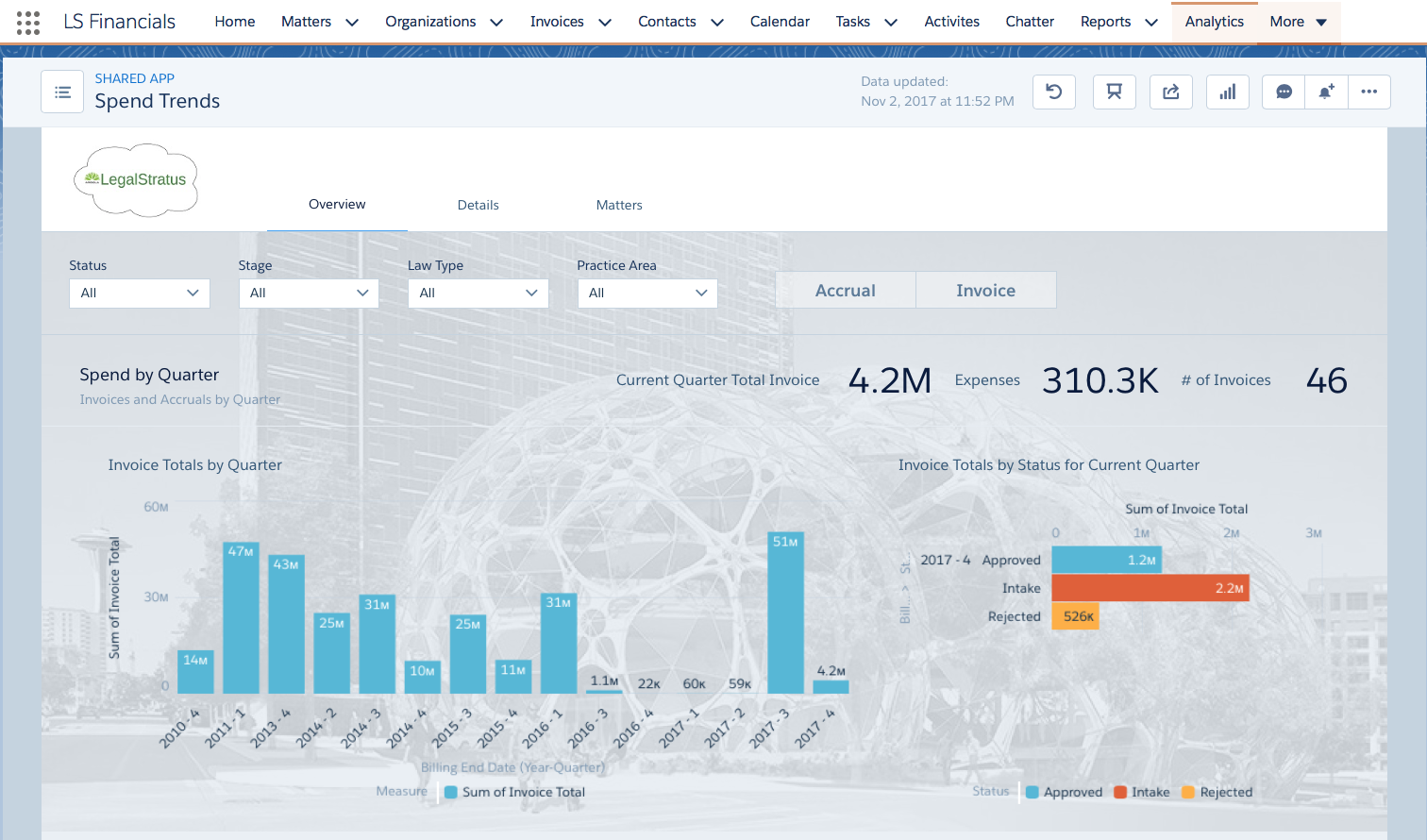1427x840 pixels.
Task: Click the Rejected 526K yellow bar
Action: pos(1075,616)
